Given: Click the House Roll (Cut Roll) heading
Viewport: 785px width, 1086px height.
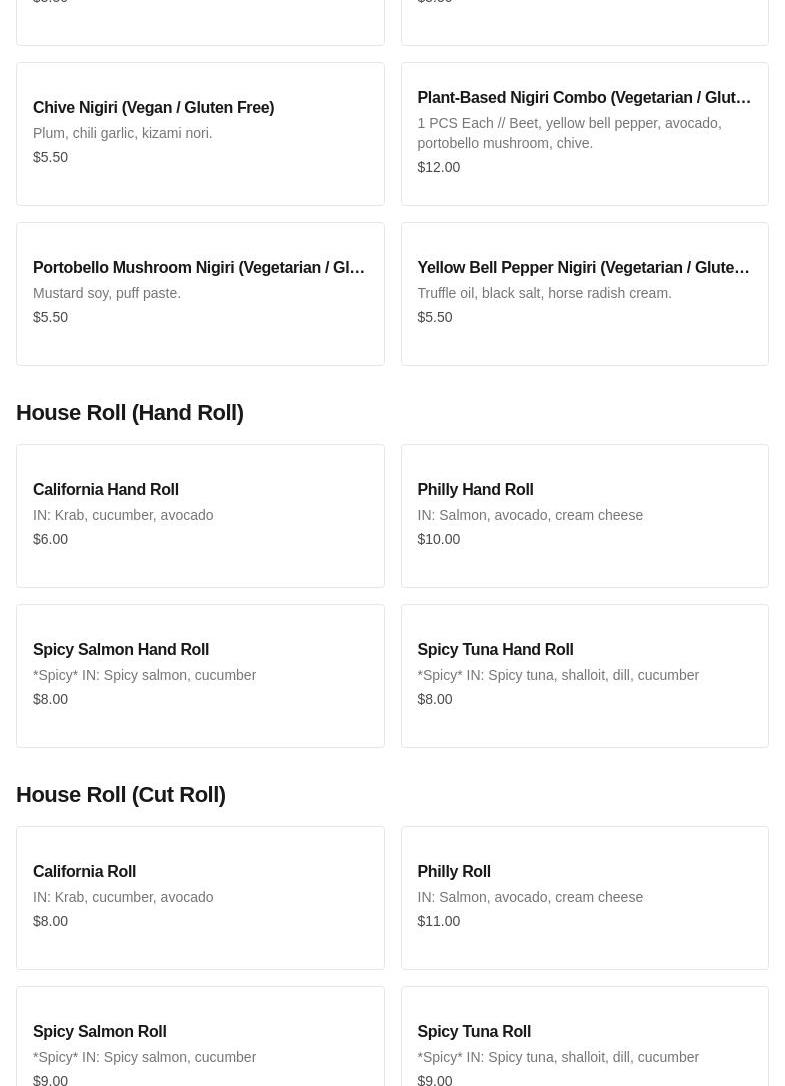Looking at the screenshot, I should pos(121,795).
